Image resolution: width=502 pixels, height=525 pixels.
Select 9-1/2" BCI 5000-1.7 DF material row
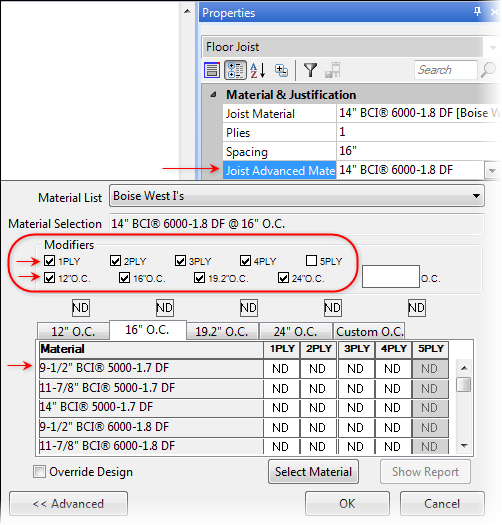pos(151,368)
